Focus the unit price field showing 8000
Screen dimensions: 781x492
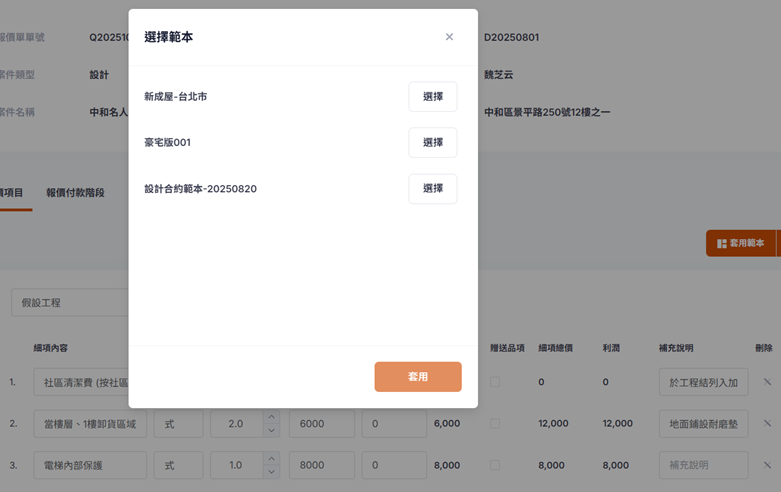point(321,465)
